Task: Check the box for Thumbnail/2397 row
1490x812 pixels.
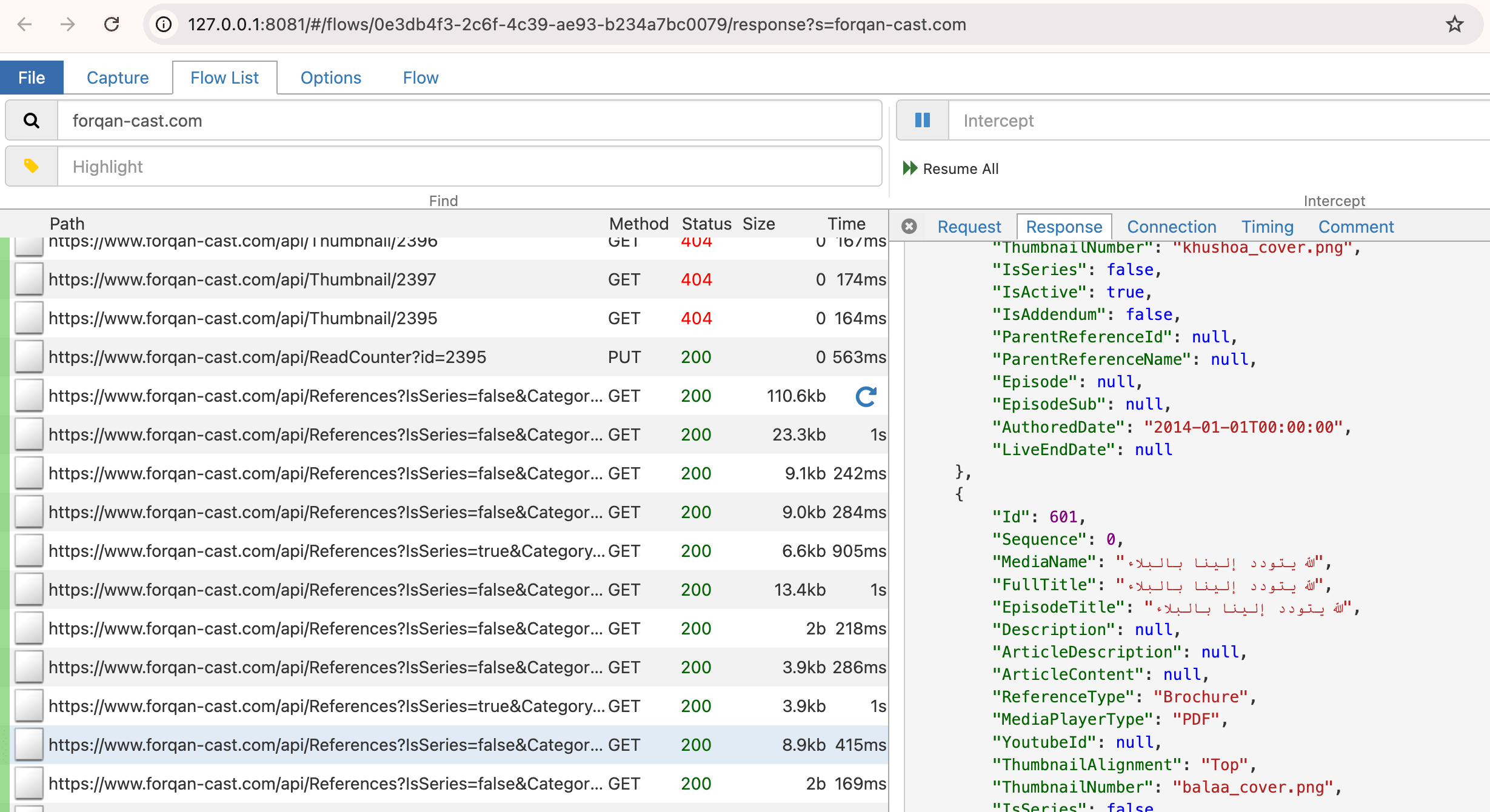Action: coord(29,279)
